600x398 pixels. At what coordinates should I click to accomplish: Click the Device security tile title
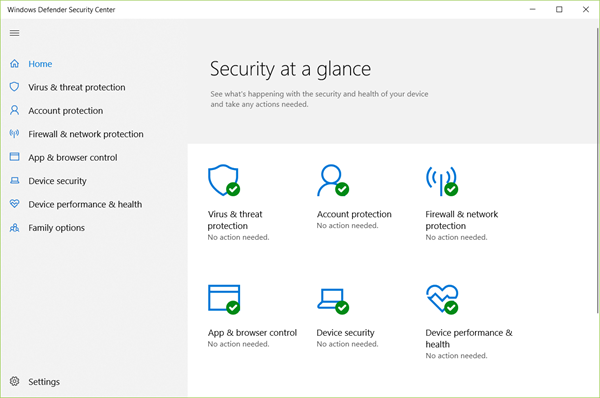click(345, 333)
